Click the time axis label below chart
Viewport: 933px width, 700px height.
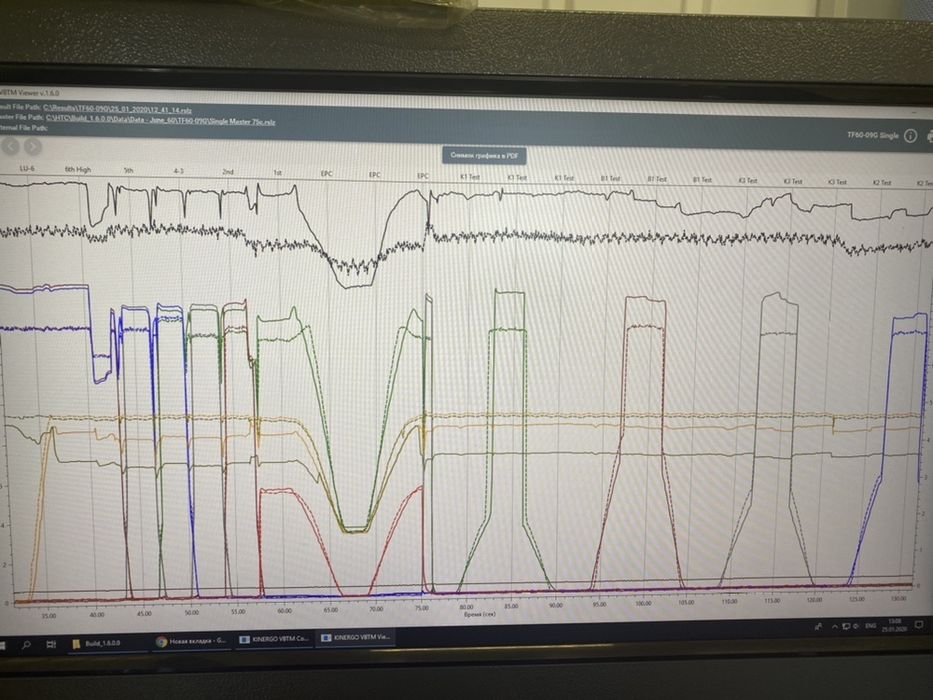[x=480, y=614]
